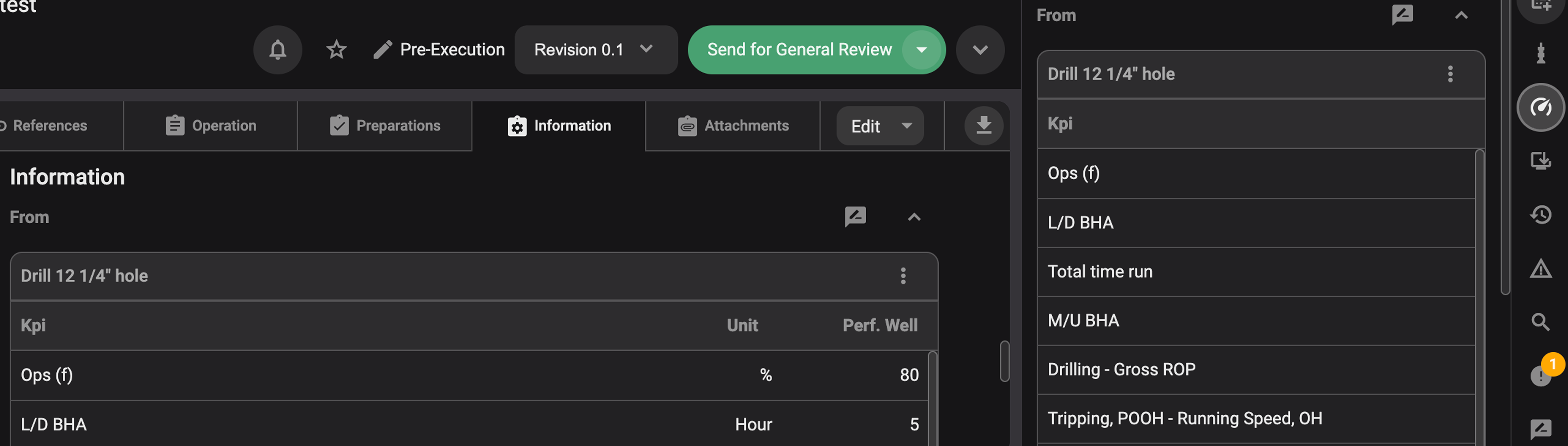Open the warning triangle sidebar icon
This screenshot has height=446, width=1568.
(1540, 268)
